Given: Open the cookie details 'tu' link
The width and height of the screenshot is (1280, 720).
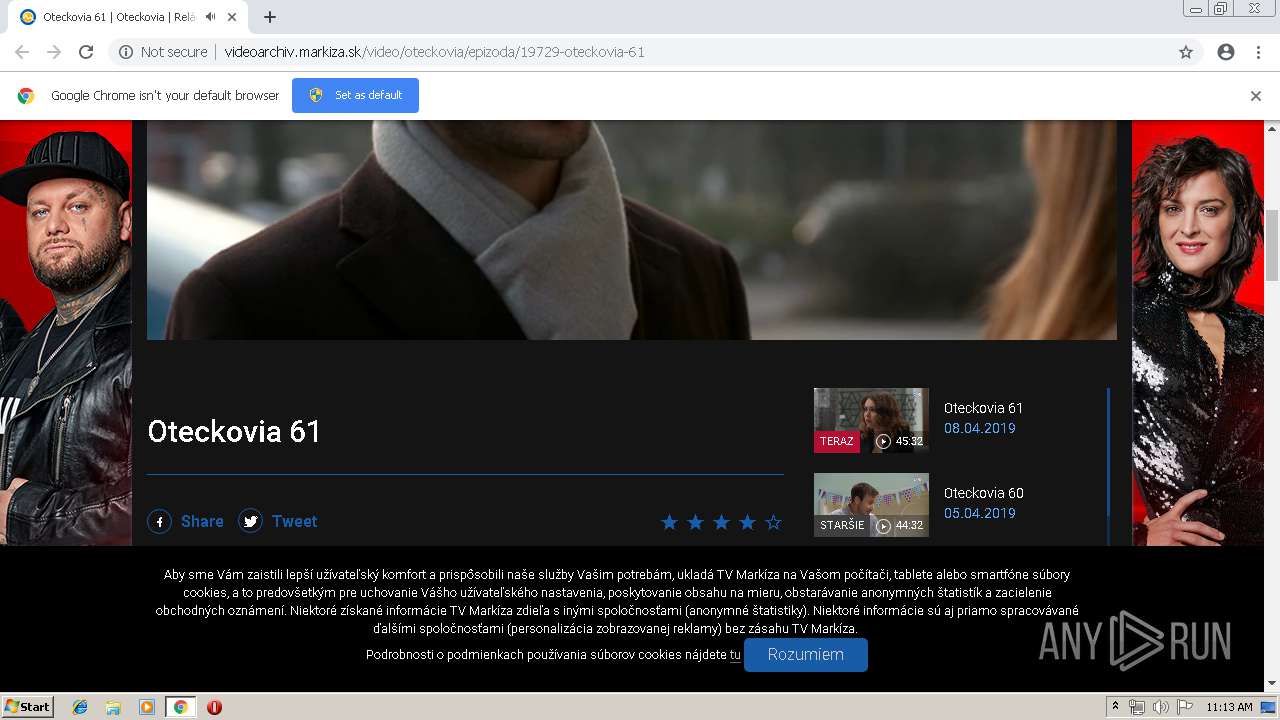Looking at the screenshot, I should pyautogui.click(x=735, y=655).
